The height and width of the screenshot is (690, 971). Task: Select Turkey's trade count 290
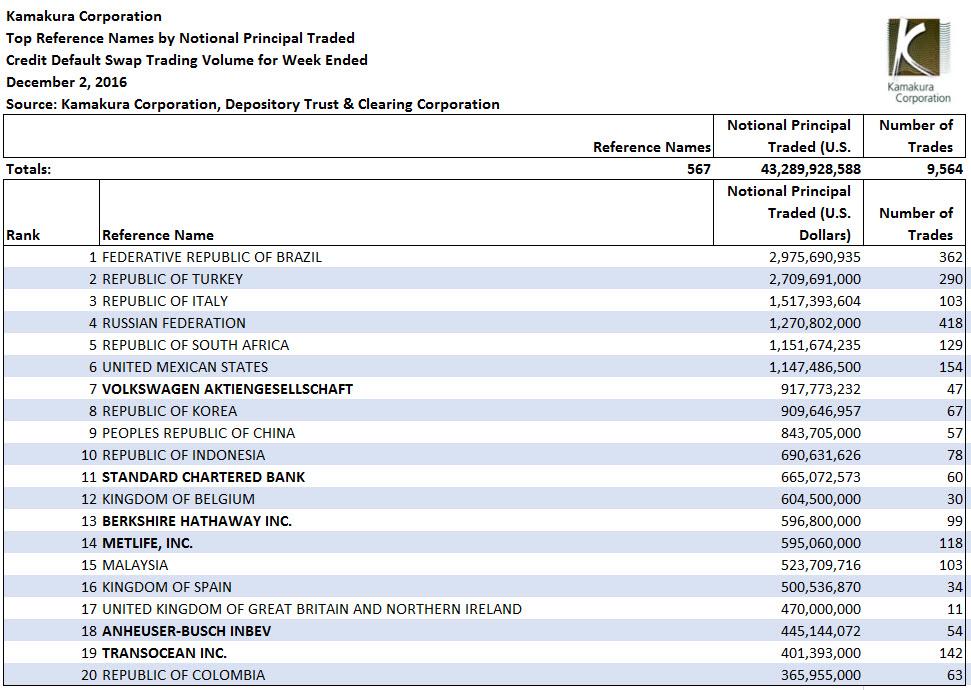pos(951,279)
